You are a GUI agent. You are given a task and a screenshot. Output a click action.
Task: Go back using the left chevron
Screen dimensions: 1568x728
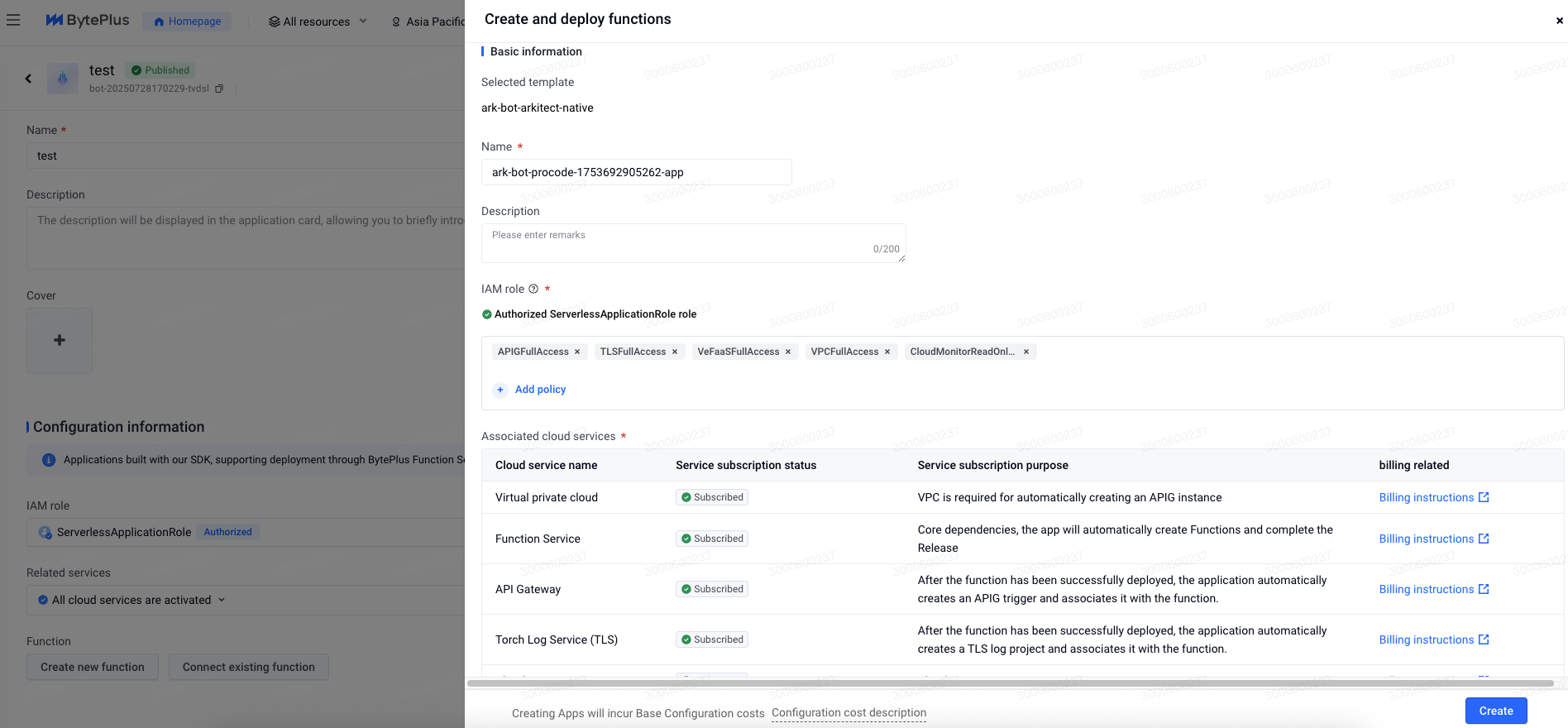pos(28,79)
